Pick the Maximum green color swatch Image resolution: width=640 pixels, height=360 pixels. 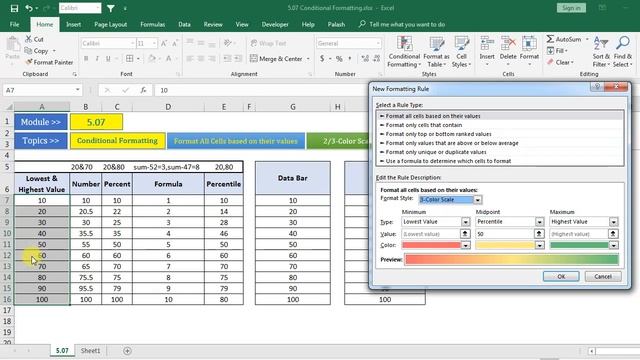[x=579, y=245]
